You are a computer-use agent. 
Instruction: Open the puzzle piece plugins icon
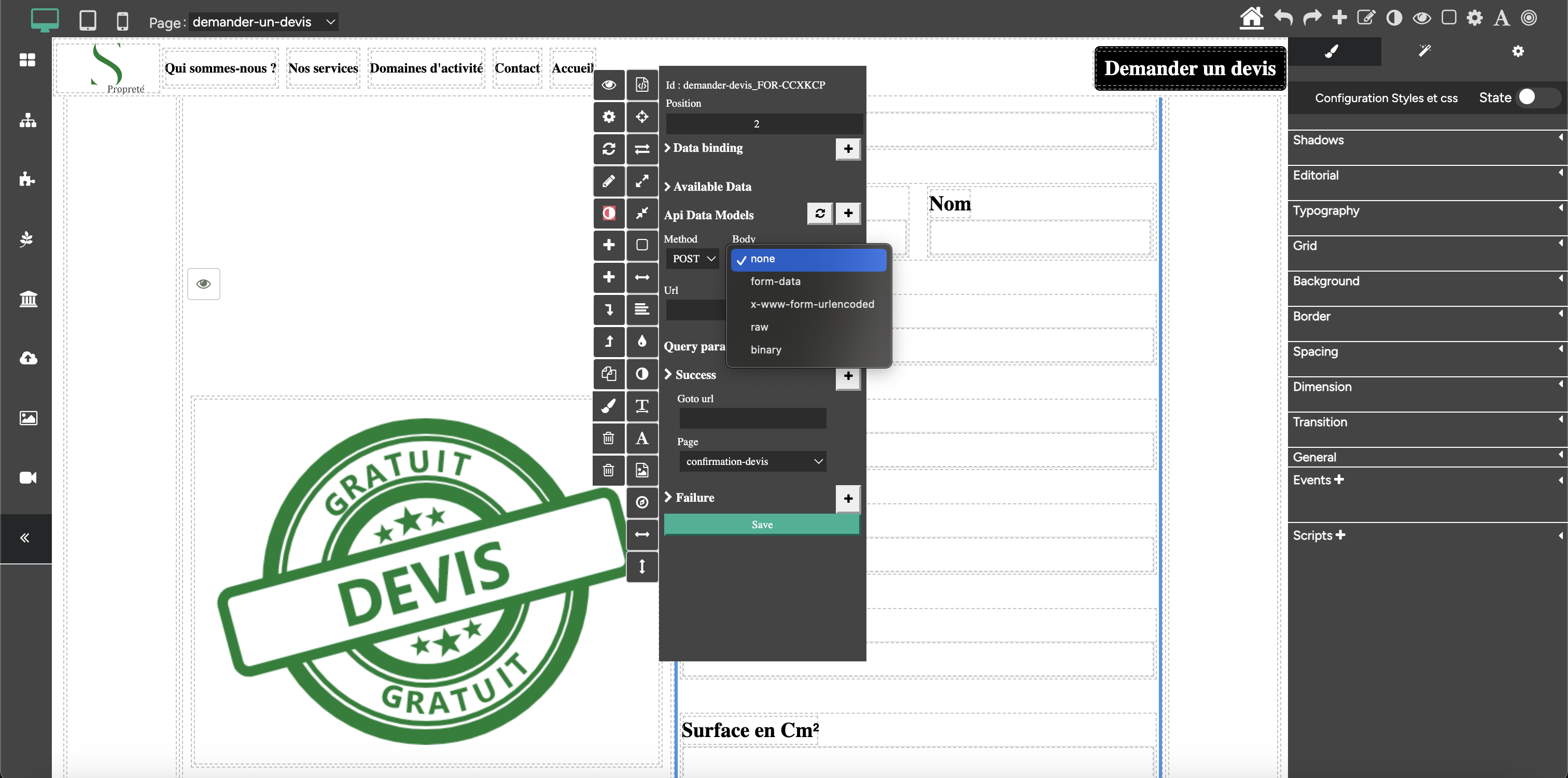pos(27,179)
